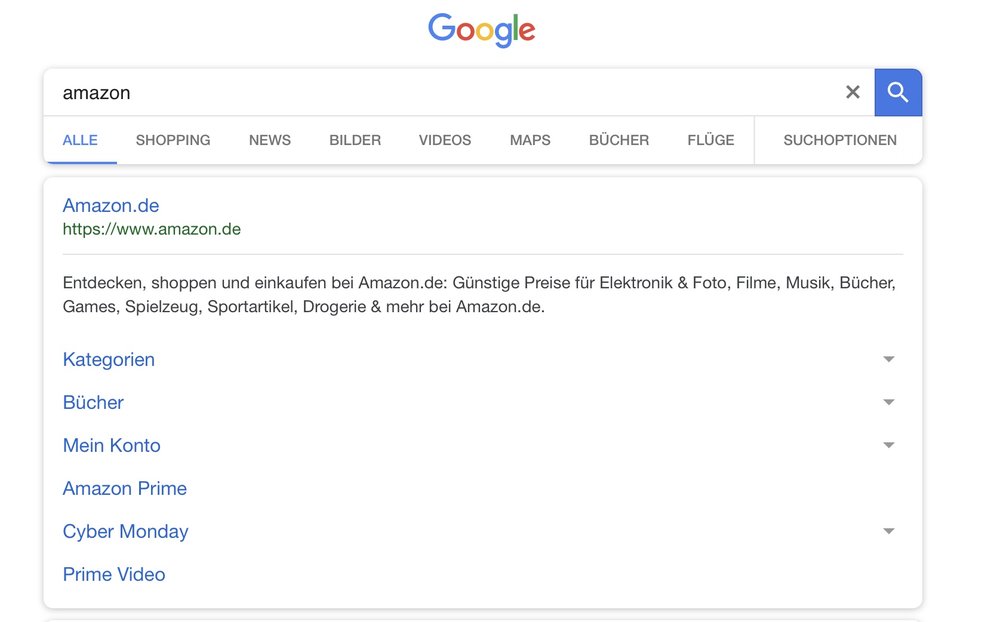Open the News tab

click(x=270, y=140)
